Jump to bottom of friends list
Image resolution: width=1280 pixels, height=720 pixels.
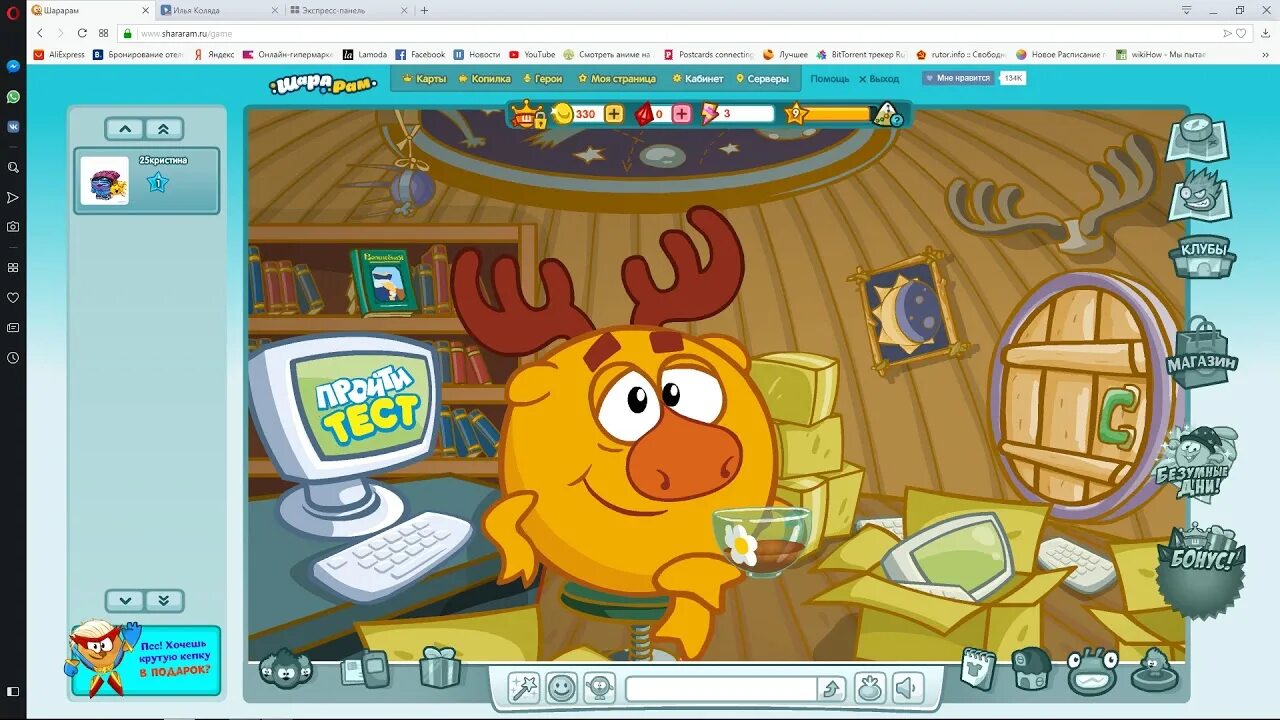(x=163, y=601)
